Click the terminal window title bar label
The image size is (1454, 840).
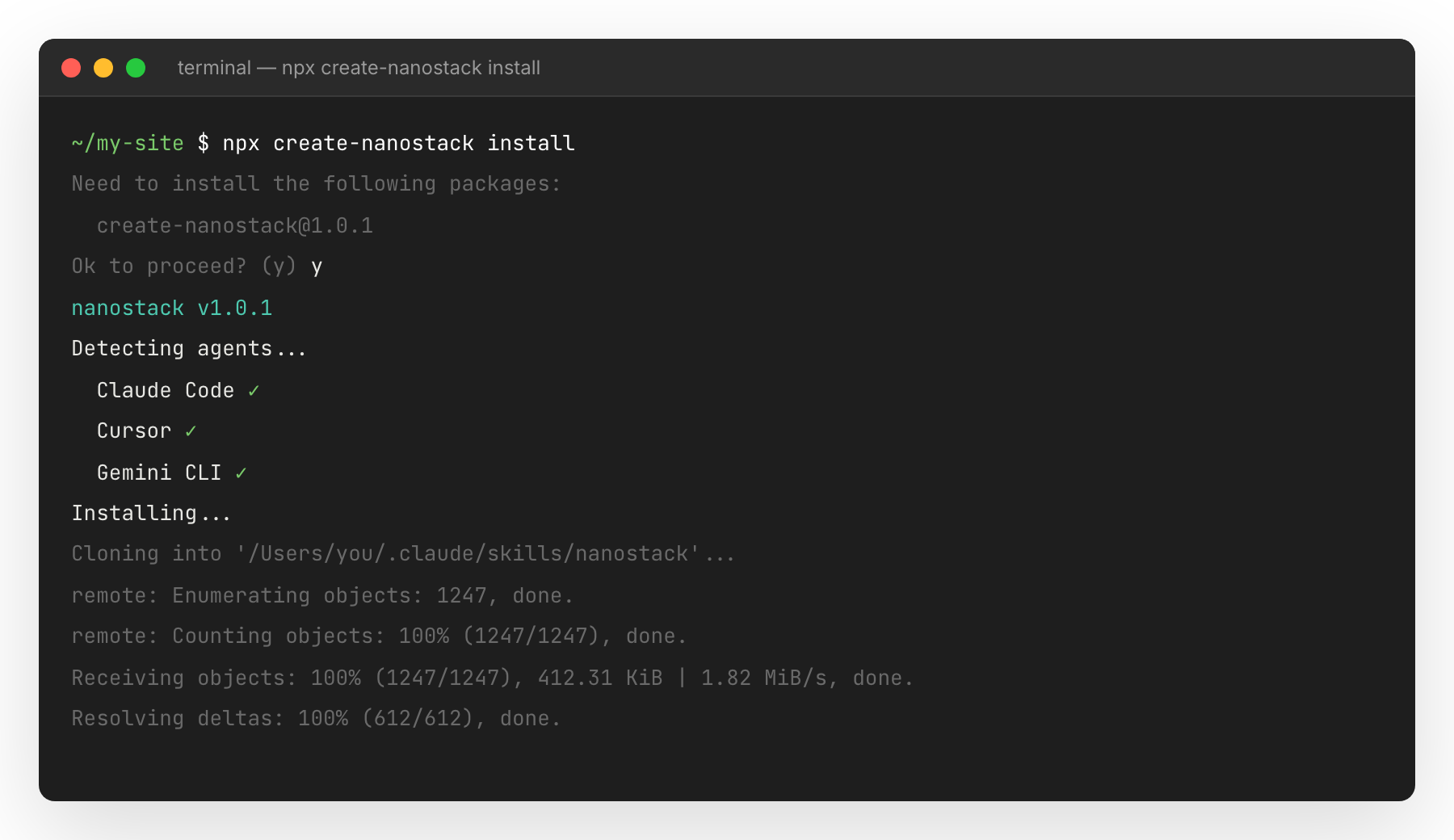pos(359,68)
